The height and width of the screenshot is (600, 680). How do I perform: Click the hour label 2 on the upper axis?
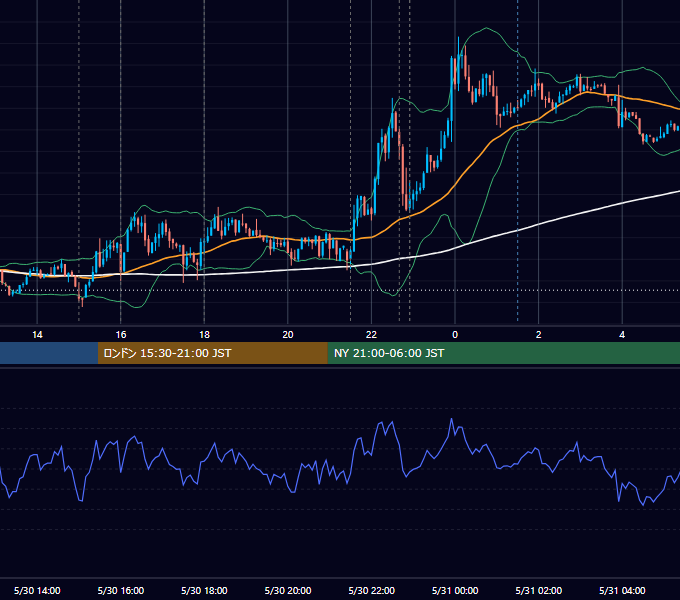[x=539, y=335]
